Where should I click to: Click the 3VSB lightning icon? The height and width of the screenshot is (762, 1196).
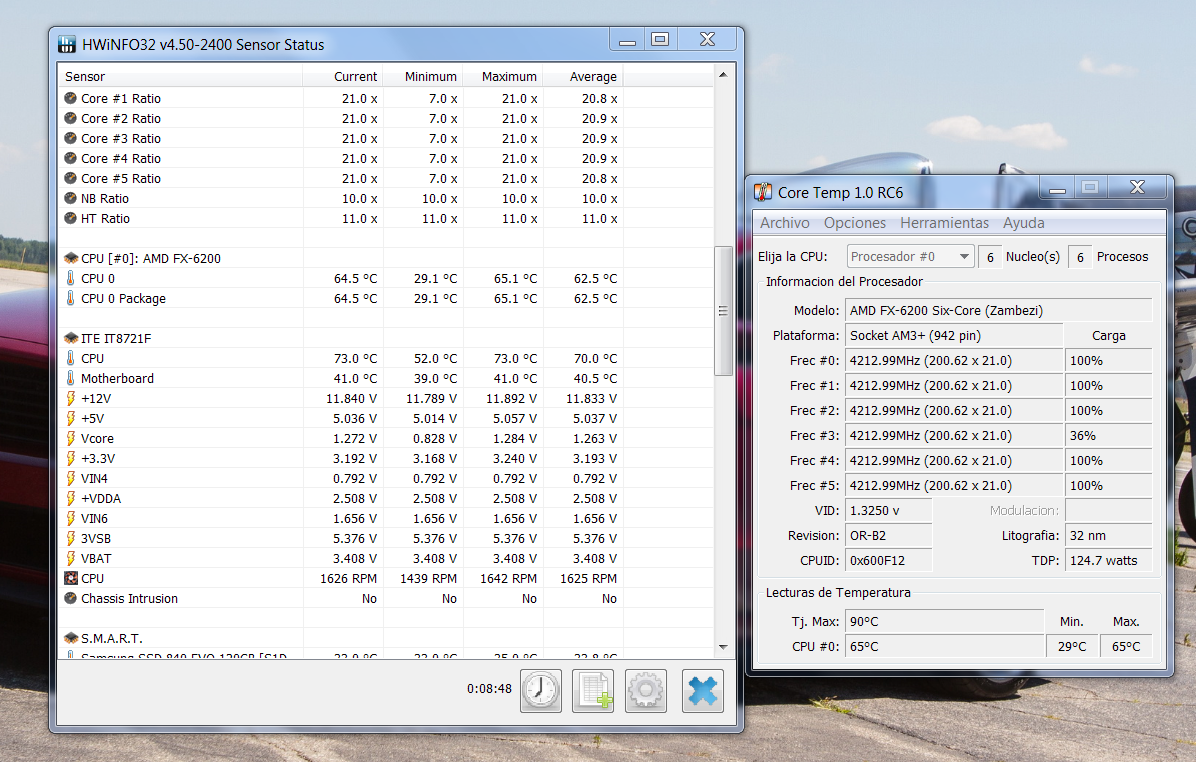coord(70,539)
